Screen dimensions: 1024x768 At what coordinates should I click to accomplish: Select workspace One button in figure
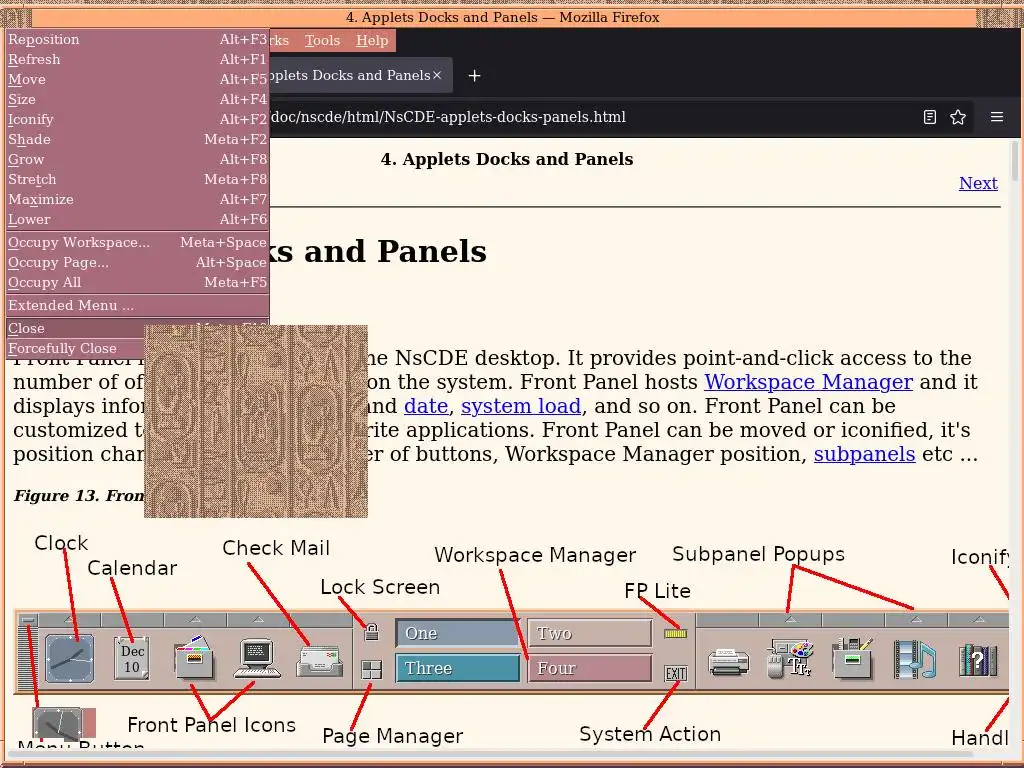pyautogui.click(x=458, y=633)
